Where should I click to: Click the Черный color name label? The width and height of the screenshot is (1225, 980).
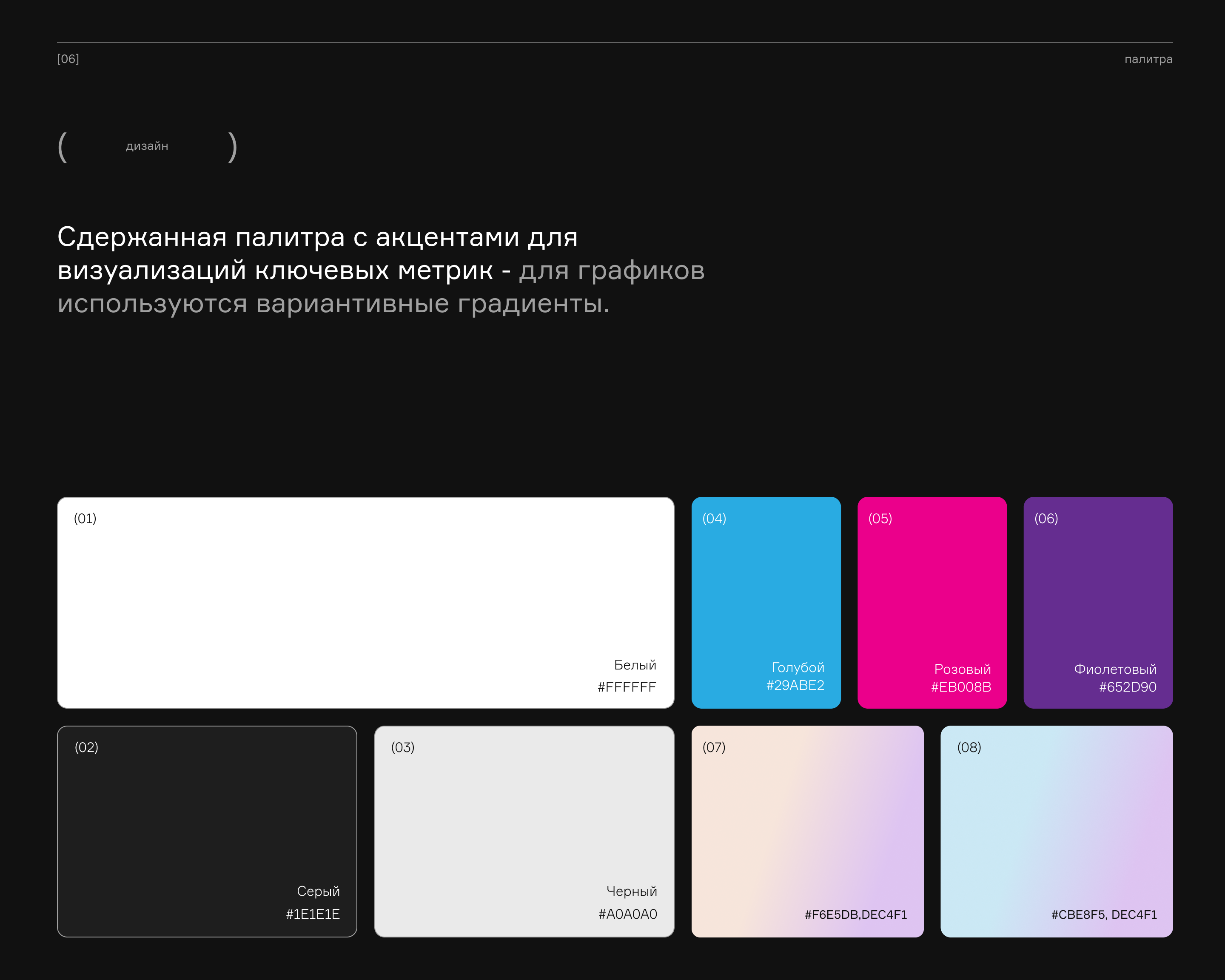[x=631, y=891]
